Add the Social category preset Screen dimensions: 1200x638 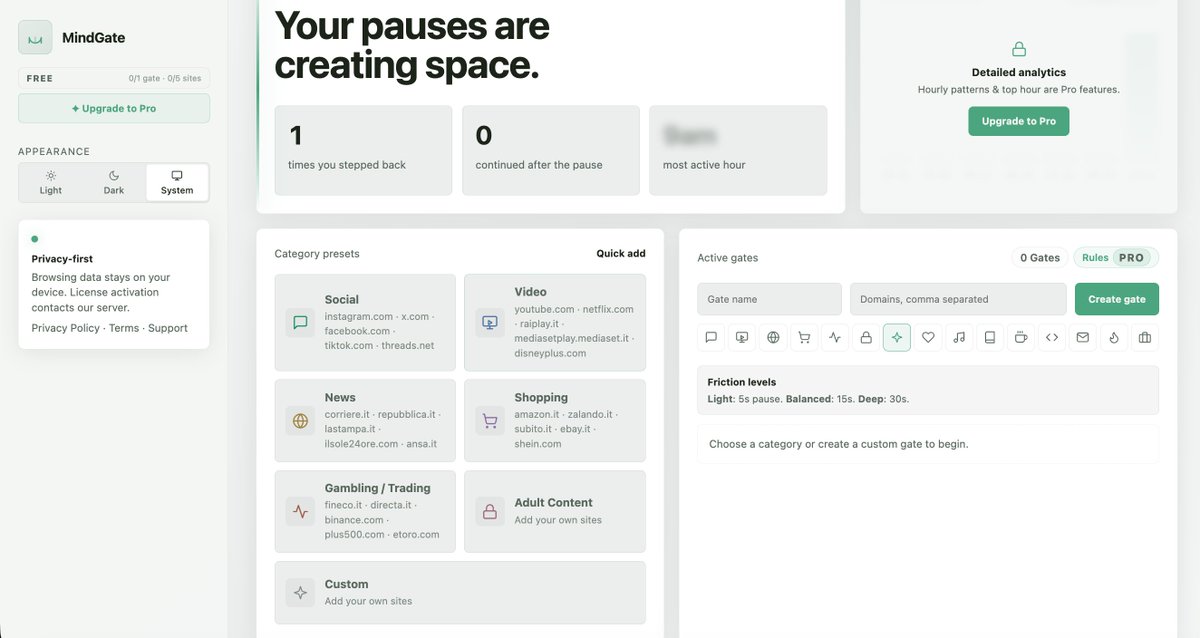click(365, 323)
